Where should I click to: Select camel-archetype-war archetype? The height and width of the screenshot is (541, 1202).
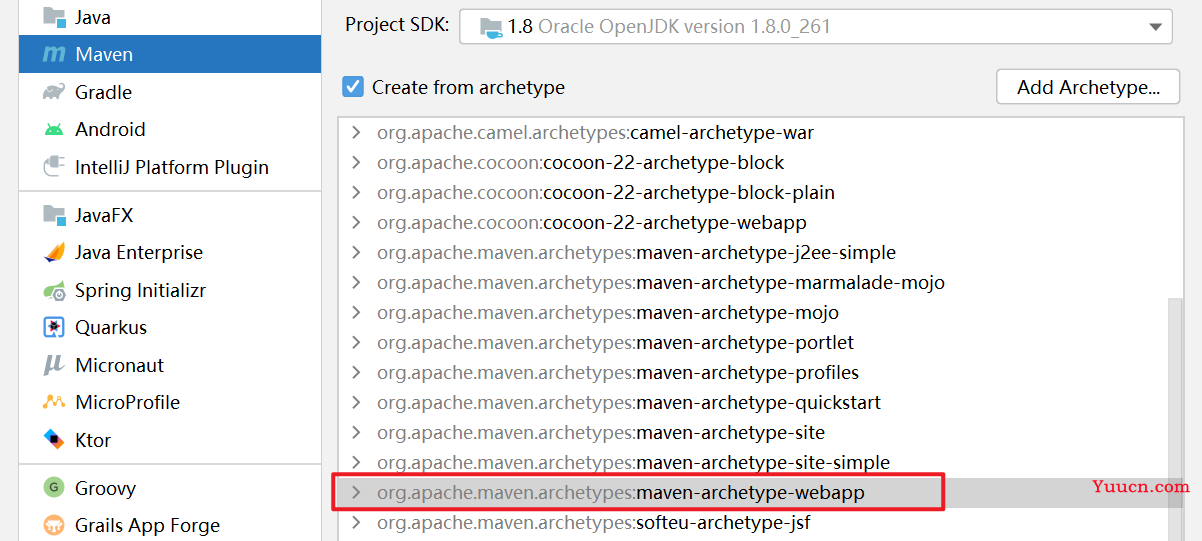click(x=595, y=132)
